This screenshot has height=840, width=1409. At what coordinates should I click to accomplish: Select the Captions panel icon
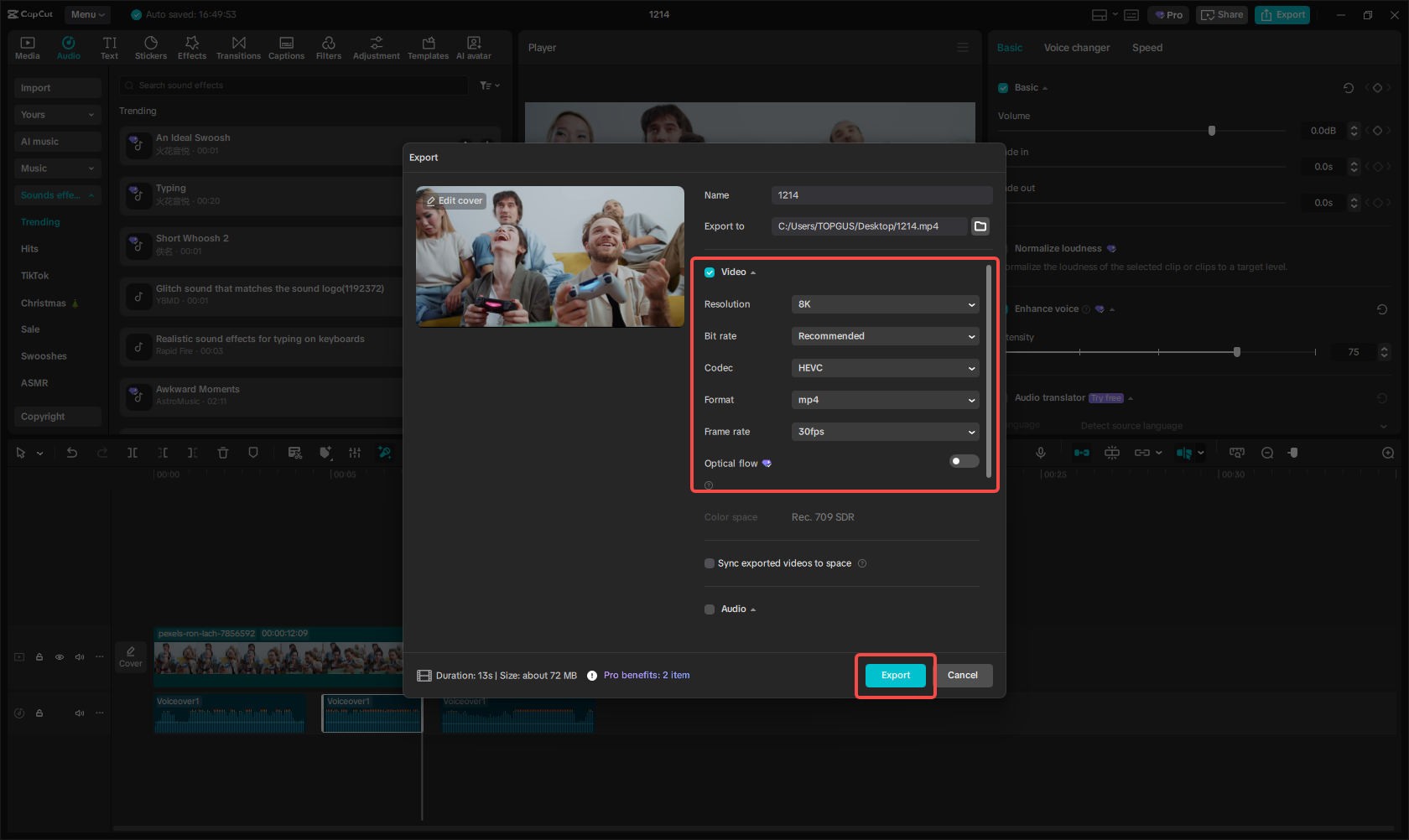coord(286,46)
